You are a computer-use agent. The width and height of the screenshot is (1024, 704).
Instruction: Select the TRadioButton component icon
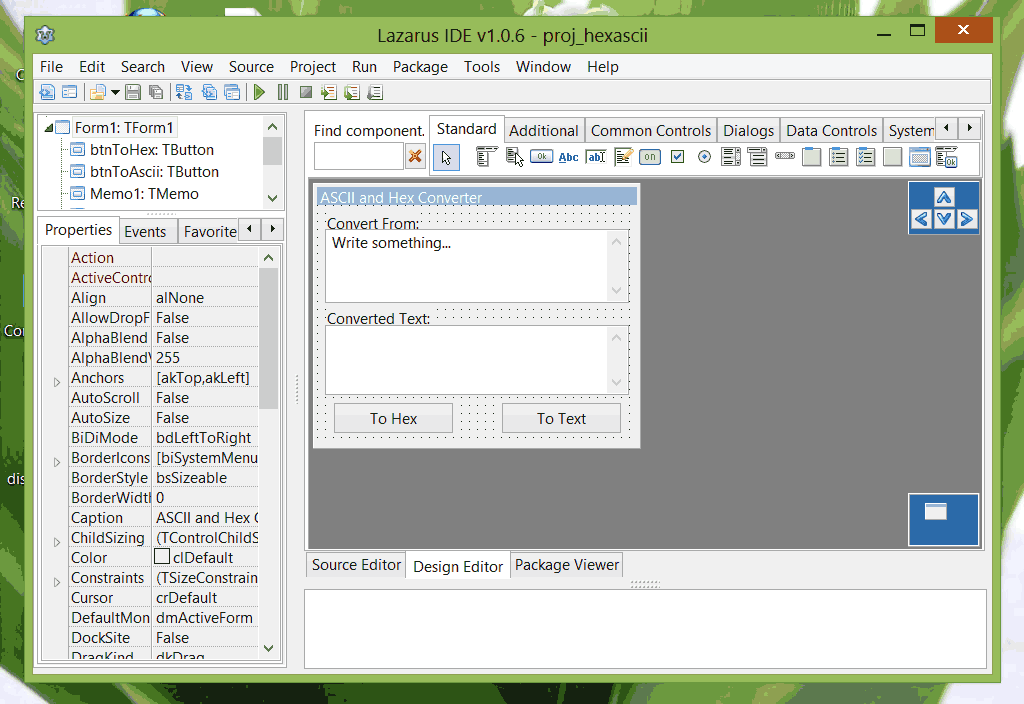coord(704,157)
